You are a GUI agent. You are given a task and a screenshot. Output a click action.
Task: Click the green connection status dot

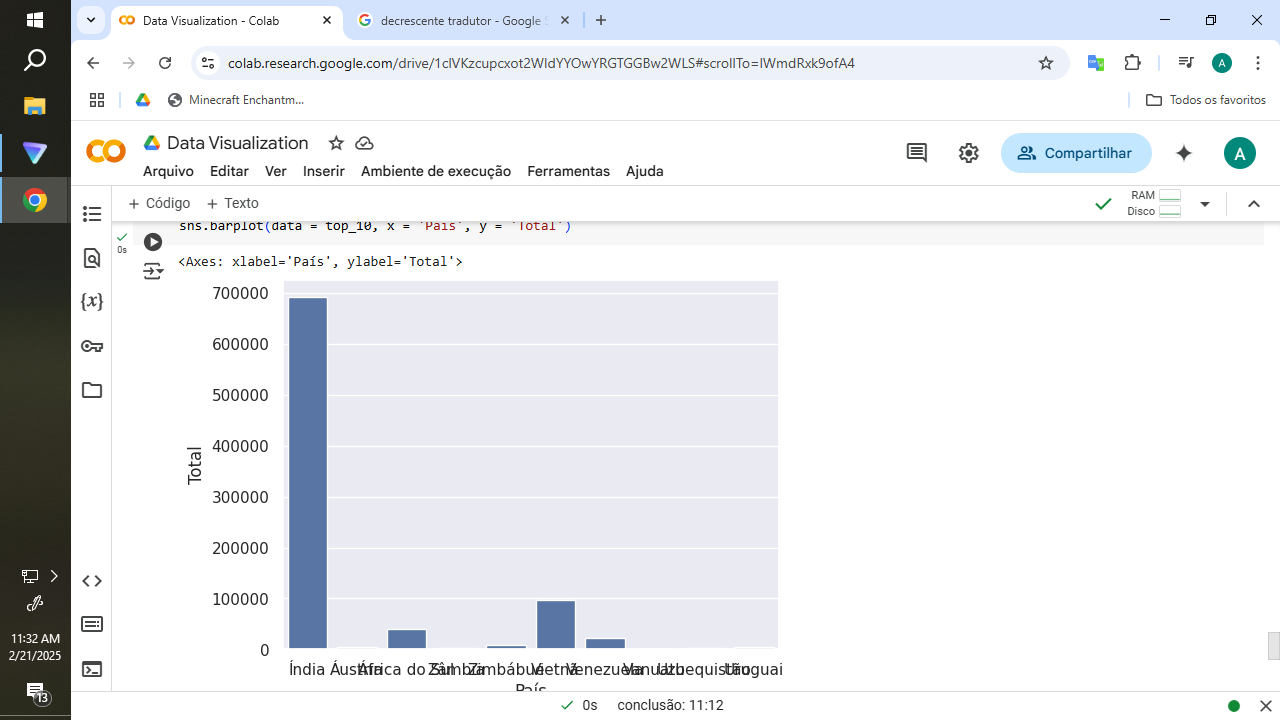click(1234, 705)
